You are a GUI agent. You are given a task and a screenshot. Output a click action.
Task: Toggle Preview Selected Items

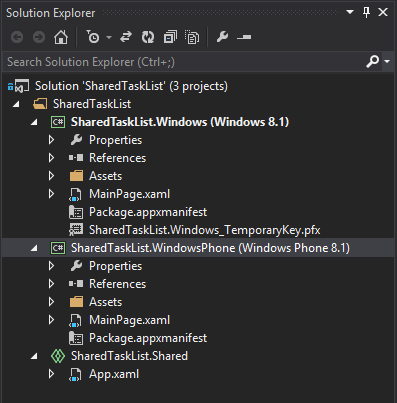pos(244,37)
